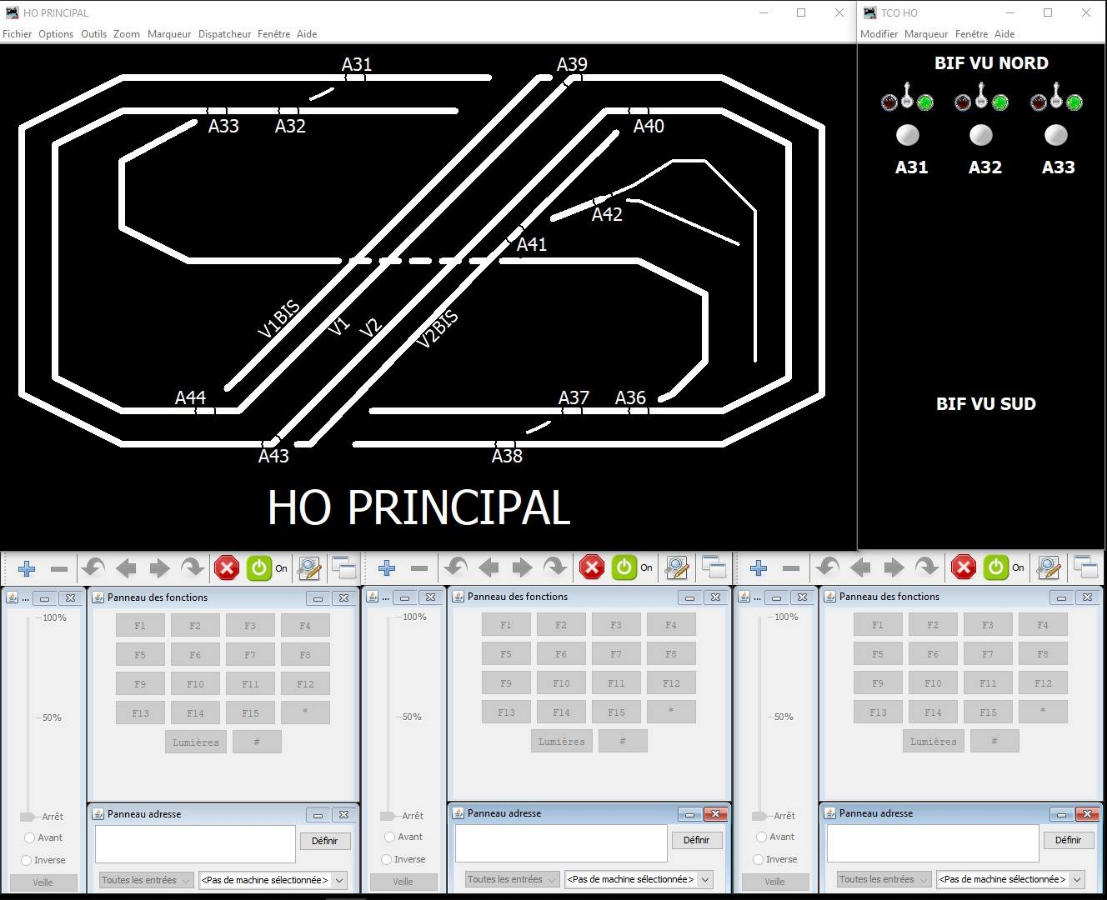
Task: Click the cascading windows icon in the middle throttle toolbar
Action: coord(714,567)
